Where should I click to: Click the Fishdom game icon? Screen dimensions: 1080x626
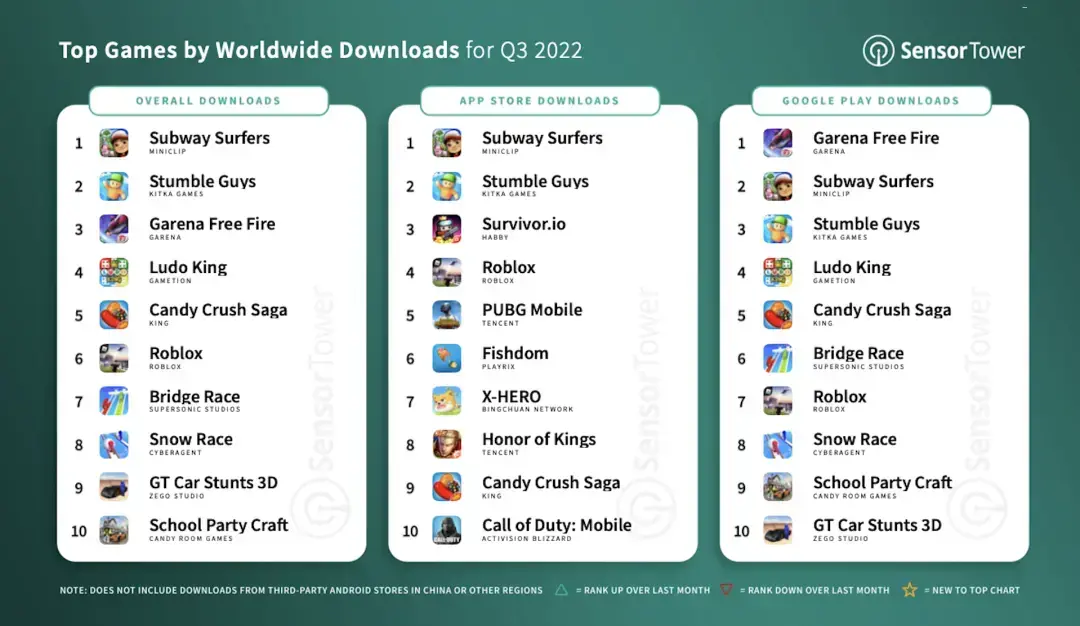[x=446, y=358]
